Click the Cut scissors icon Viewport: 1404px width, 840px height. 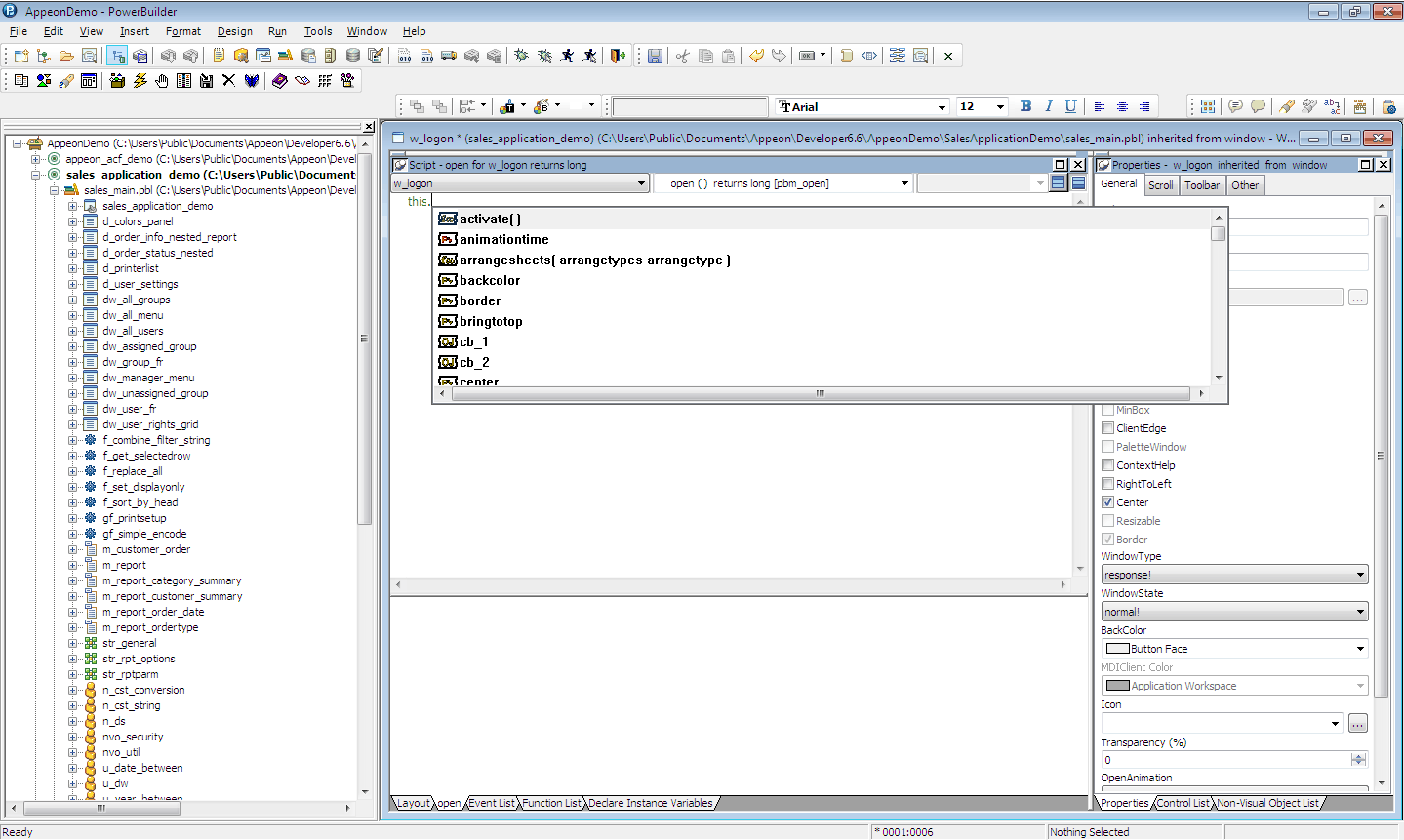click(x=682, y=56)
